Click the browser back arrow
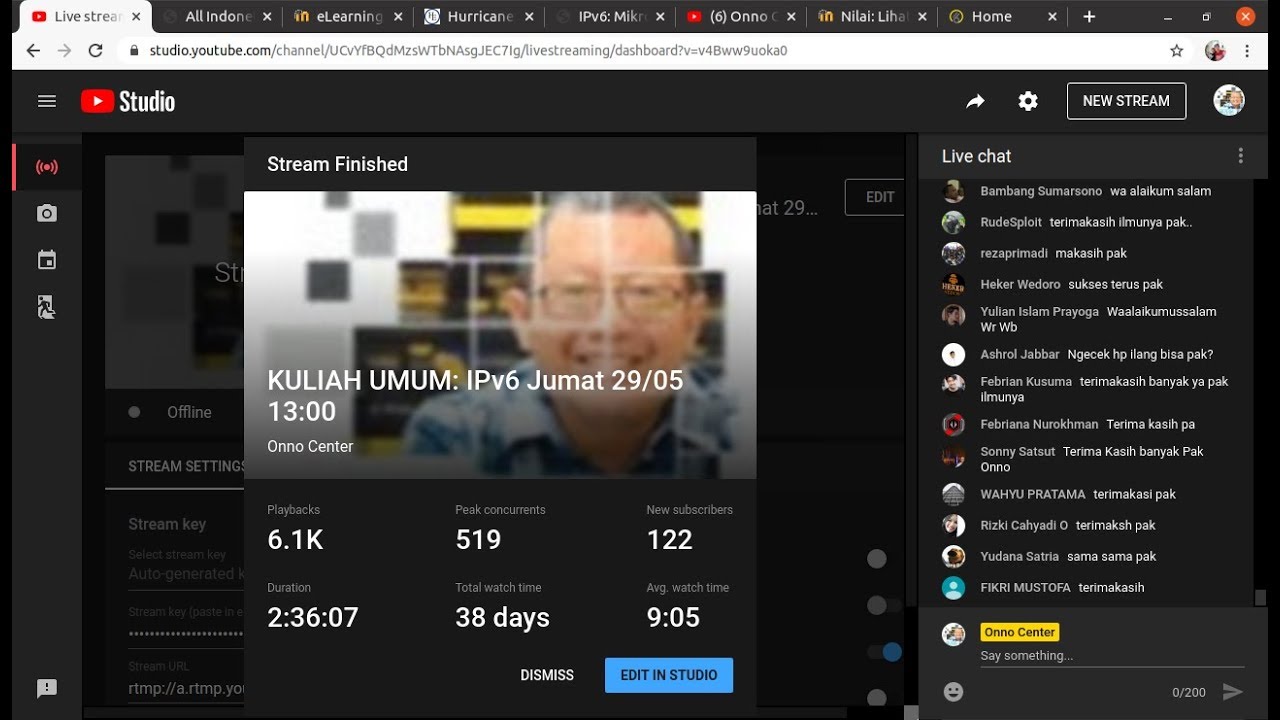The width and height of the screenshot is (1280, 720). point(33,50)
